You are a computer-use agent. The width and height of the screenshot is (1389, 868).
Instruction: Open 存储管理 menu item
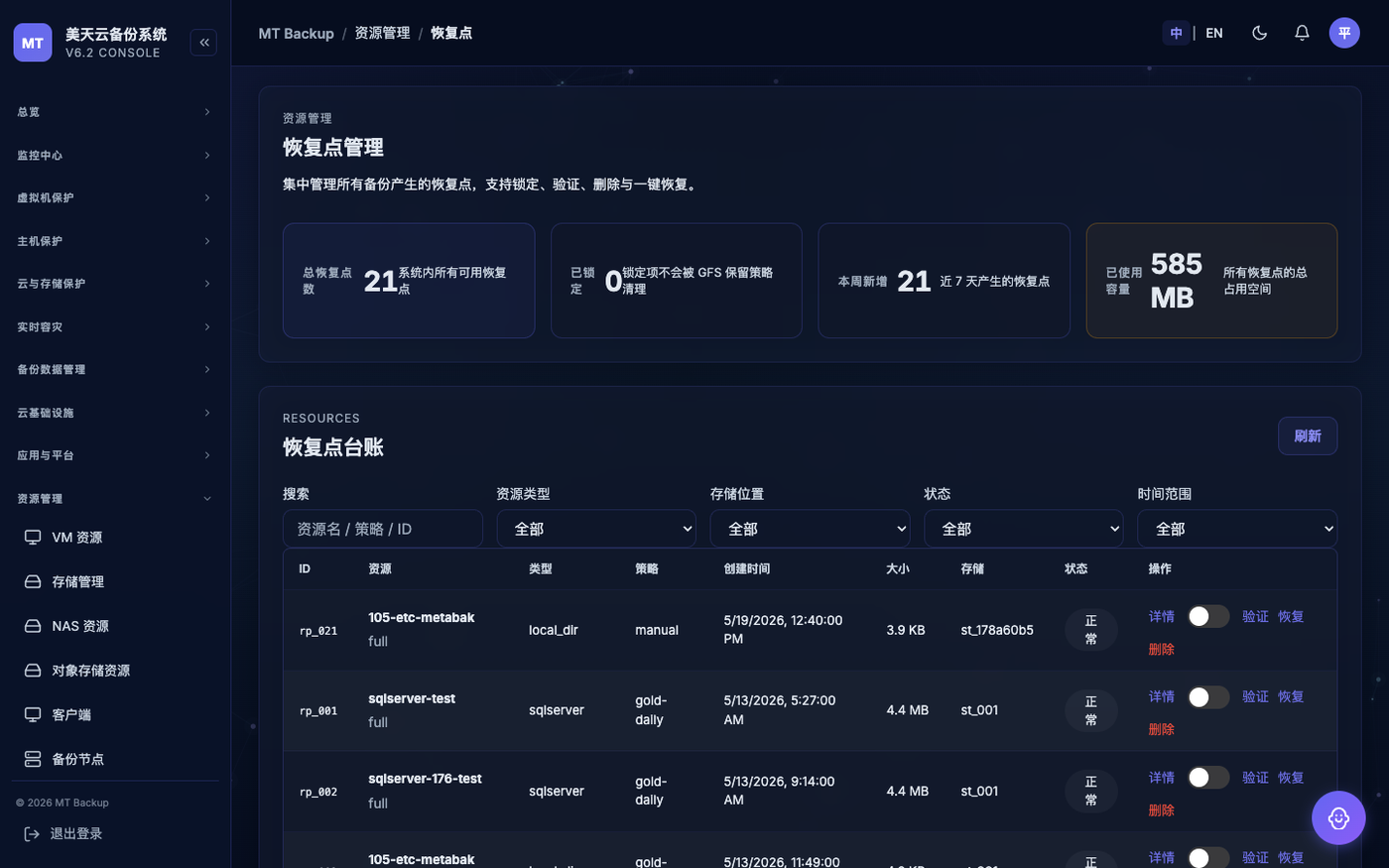(115, 581)
